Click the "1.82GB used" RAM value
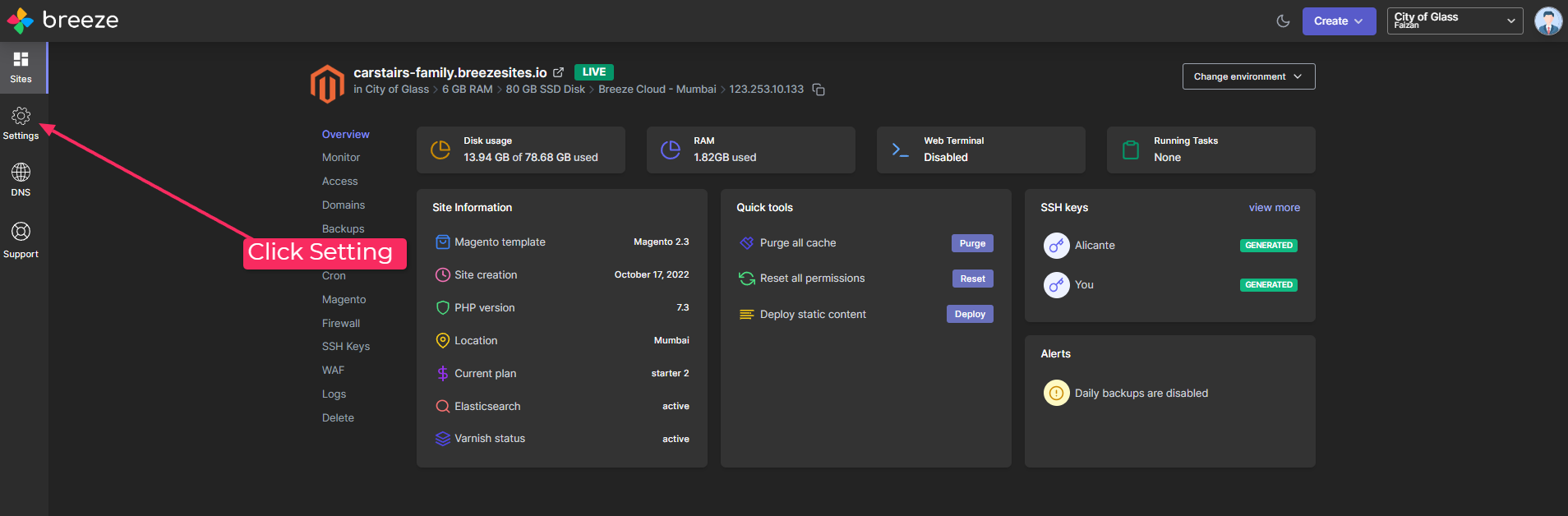Viewport: 1568px width, 516px height. coord(725,157)
